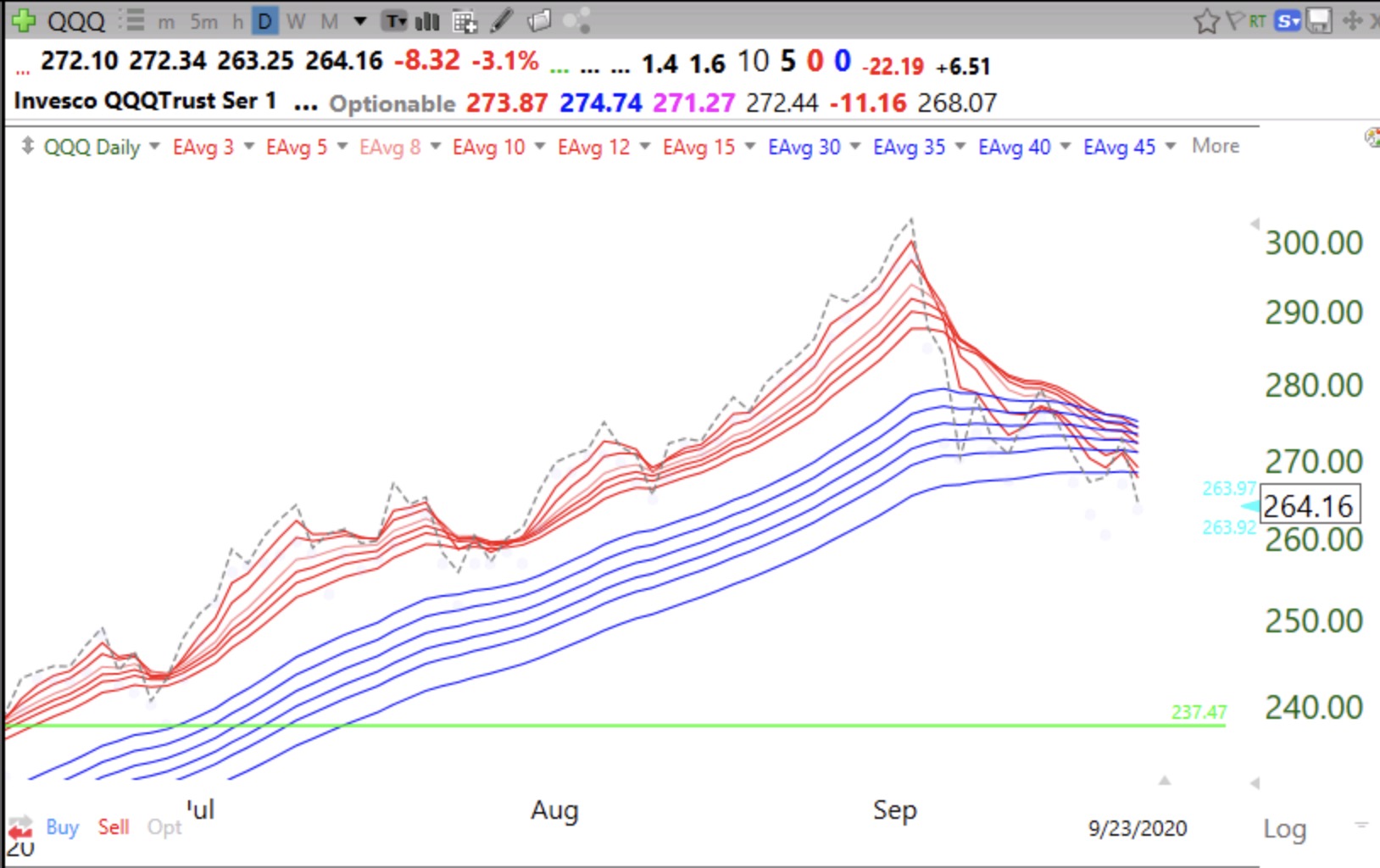Click the 271.27 magenta header value
This screenshot has width=1380, height=868.
coord(694,103)
